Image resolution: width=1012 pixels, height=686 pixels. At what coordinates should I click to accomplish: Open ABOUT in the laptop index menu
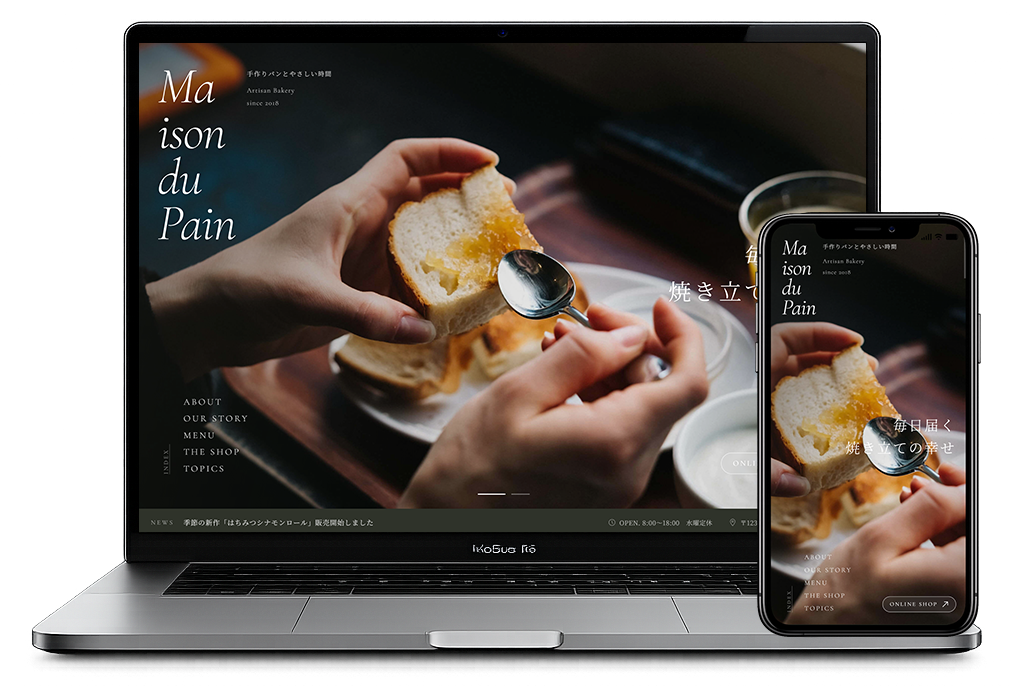click(202, 402)
